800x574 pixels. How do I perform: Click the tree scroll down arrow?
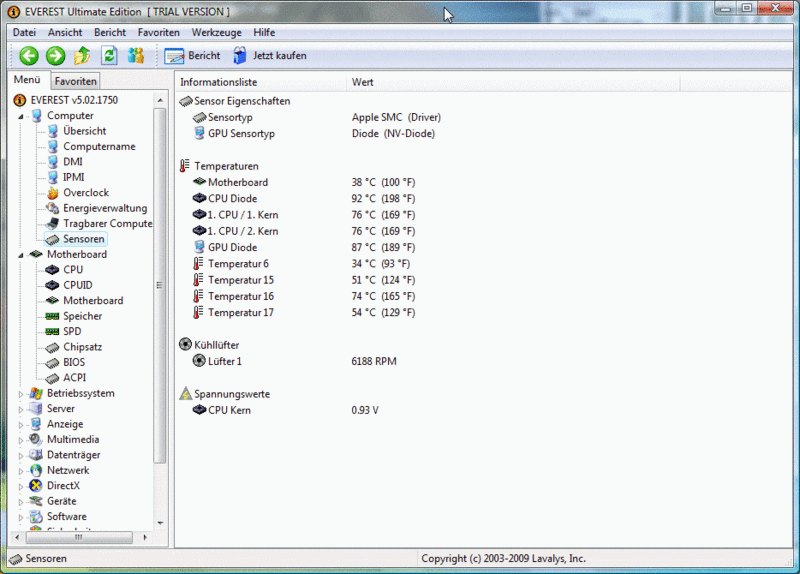(160, 523)
